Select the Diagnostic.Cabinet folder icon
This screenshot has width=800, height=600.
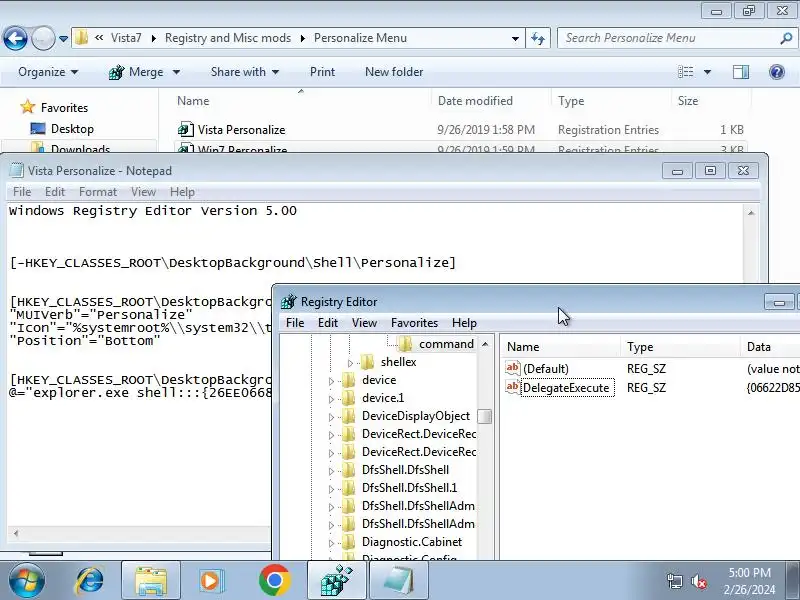[x=348, y=541]
